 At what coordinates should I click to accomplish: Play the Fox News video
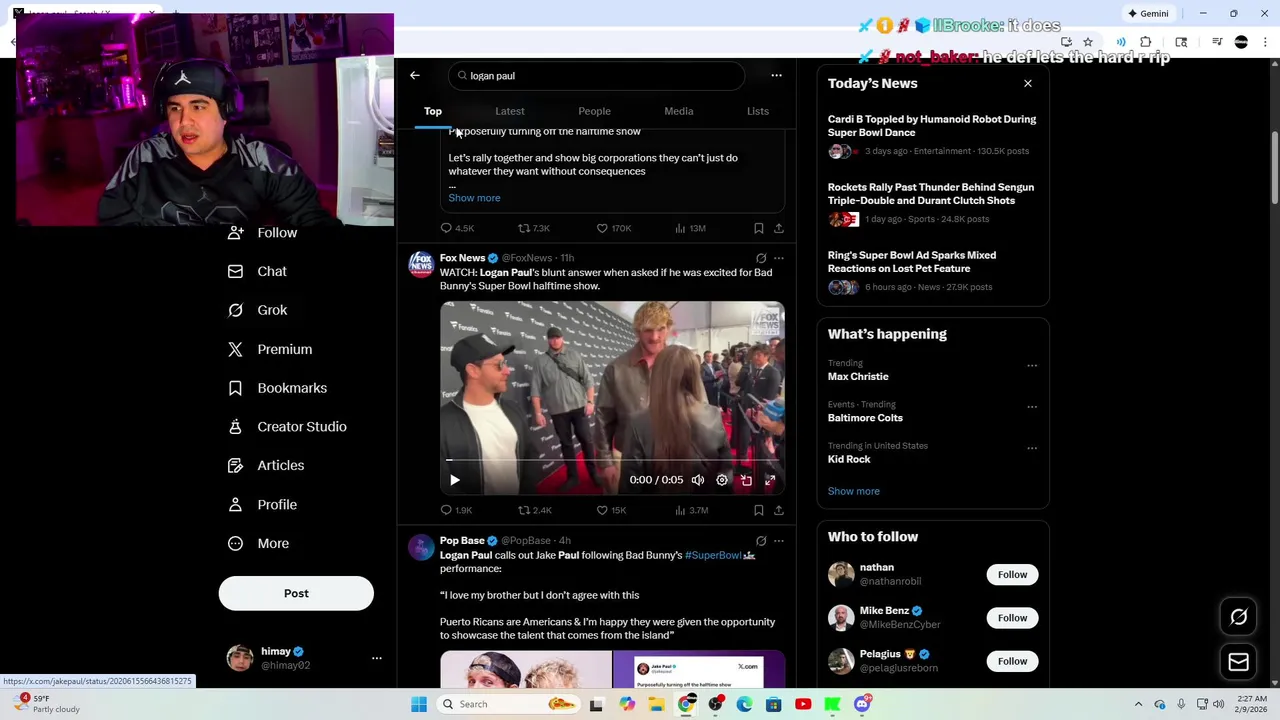click(455, 480)
